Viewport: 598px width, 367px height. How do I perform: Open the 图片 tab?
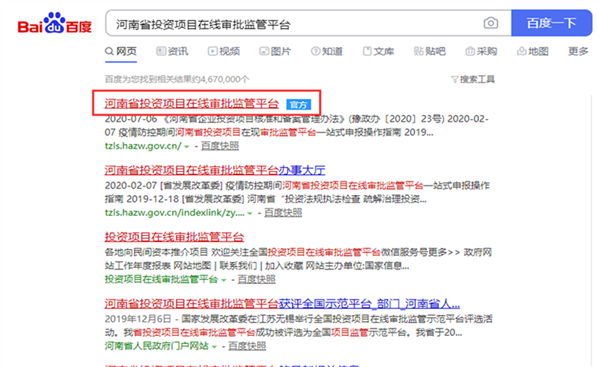(x=275, y=51)
